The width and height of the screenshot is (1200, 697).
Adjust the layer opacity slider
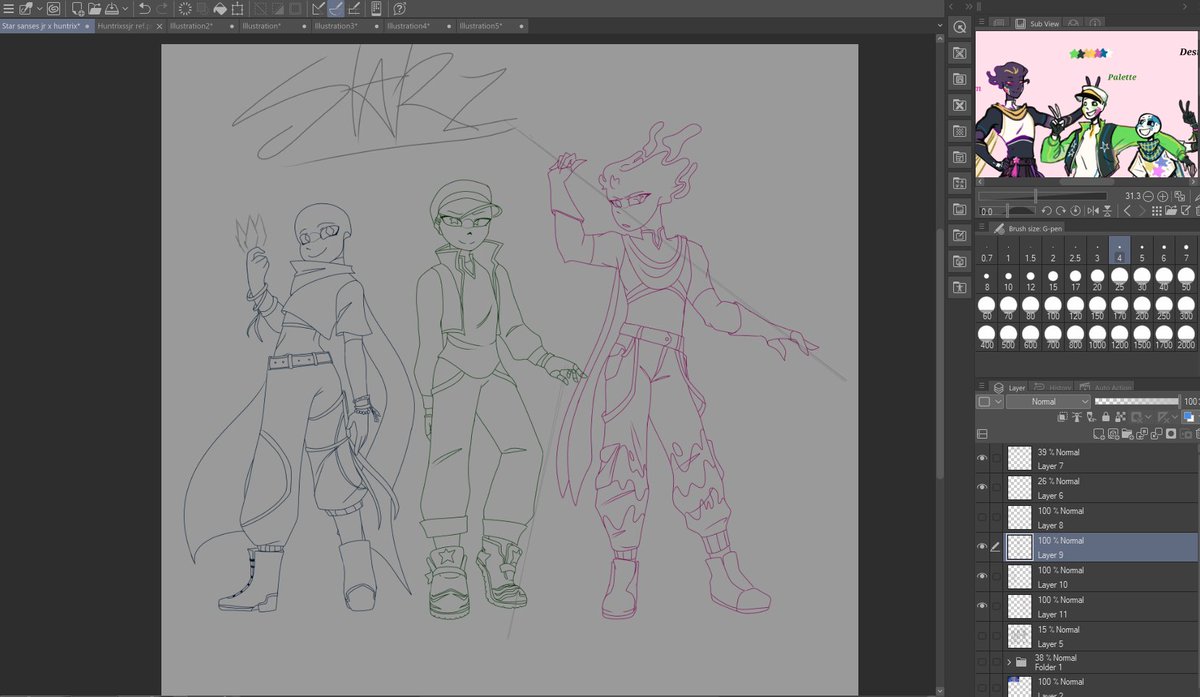point(1136,401)
